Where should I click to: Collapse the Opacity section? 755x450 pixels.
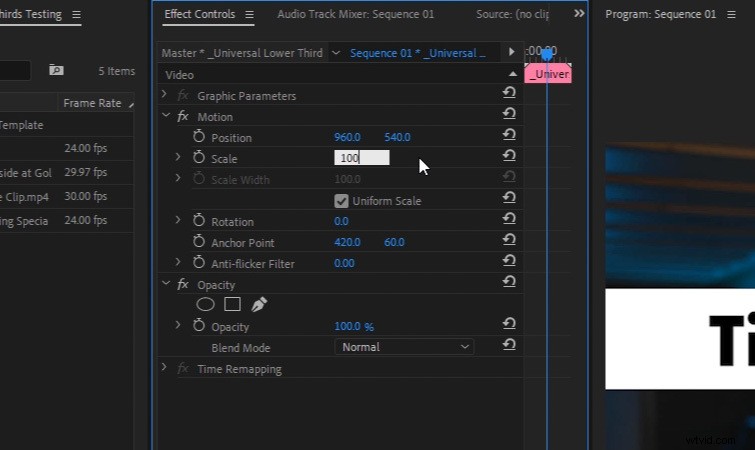tap(166, 283)
